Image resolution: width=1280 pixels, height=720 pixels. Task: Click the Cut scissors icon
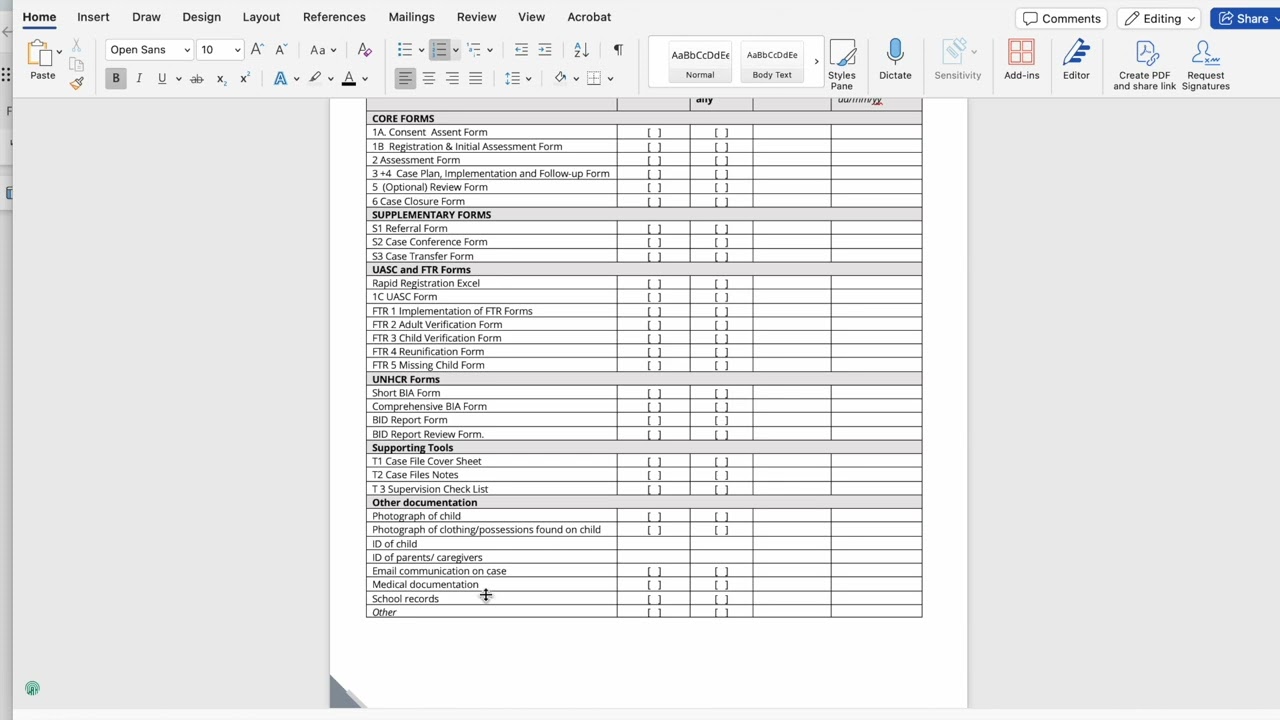(x=77, y=46)
